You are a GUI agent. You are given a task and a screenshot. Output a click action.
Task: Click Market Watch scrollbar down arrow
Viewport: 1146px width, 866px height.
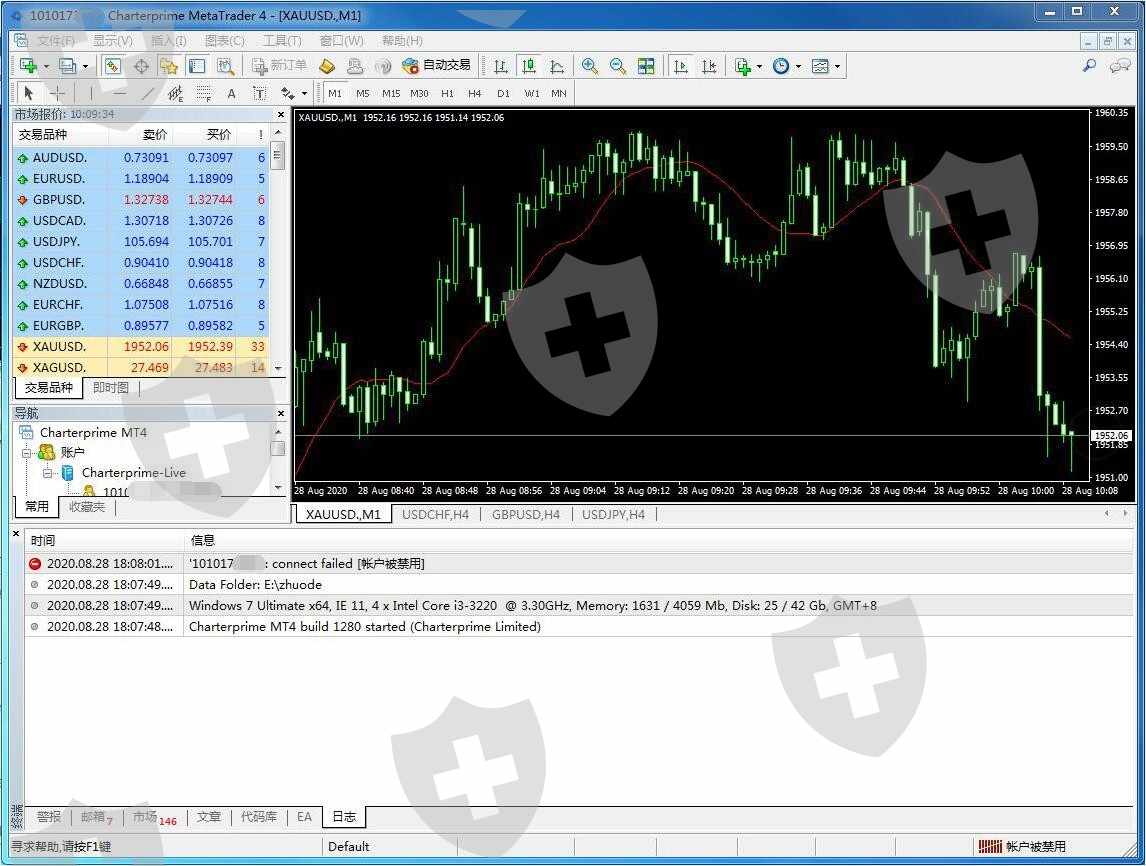278,369
